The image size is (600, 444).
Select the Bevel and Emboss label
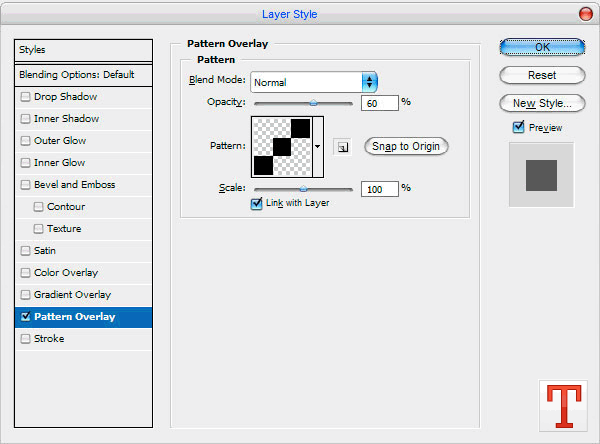[75, 185]
